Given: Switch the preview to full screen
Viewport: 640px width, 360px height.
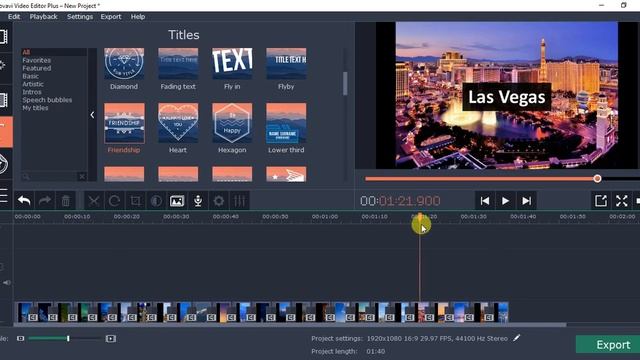Looking at the screenshot, I should point(622,200).
